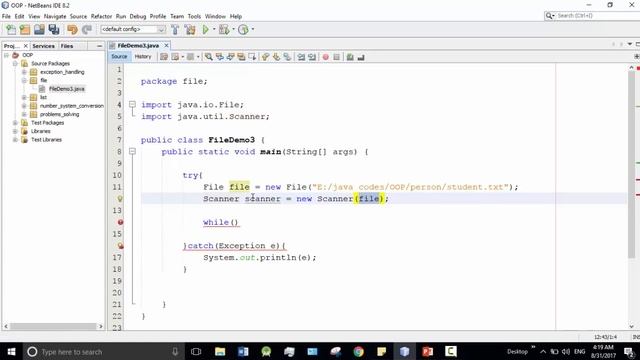Click the Toggle Rectangular Selection editor icon

[x=252, y=57]
